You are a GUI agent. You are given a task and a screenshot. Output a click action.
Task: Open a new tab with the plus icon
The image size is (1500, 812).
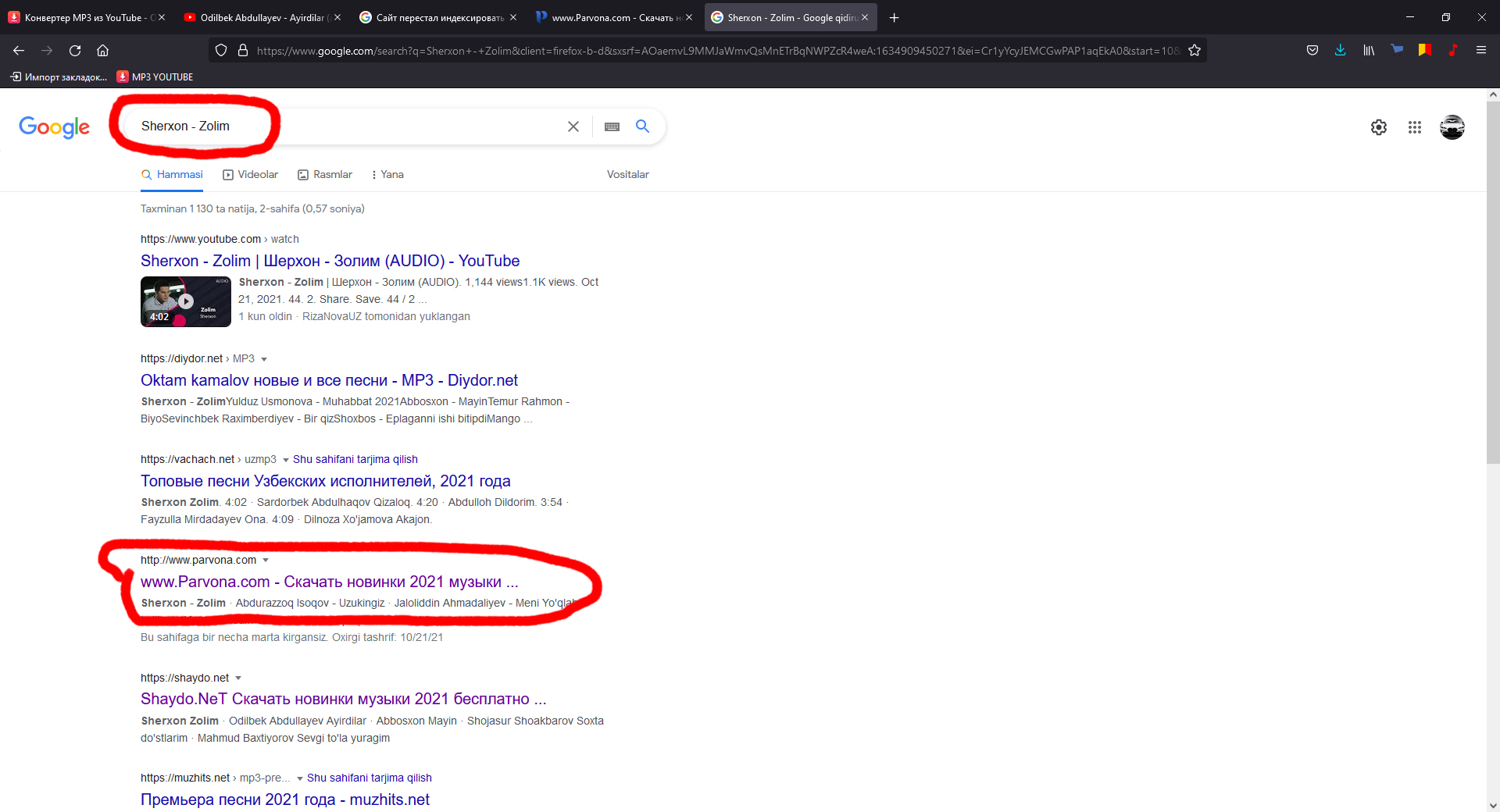coord(895,17)
